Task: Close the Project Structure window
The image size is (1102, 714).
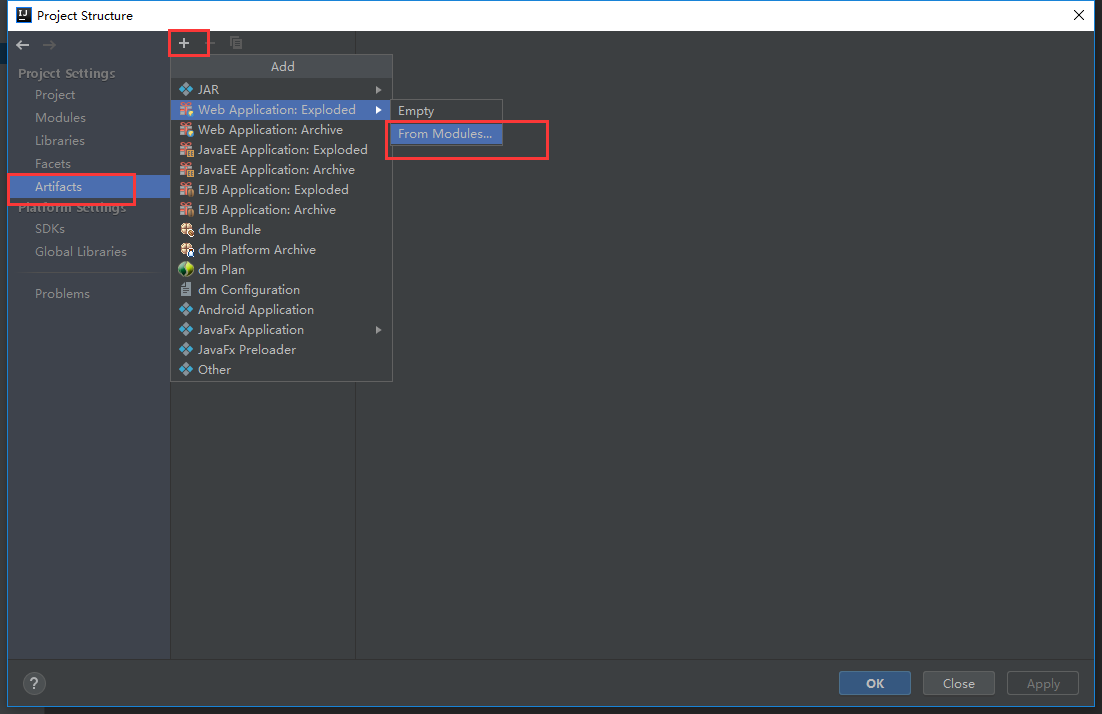Action: [1079, 15]
